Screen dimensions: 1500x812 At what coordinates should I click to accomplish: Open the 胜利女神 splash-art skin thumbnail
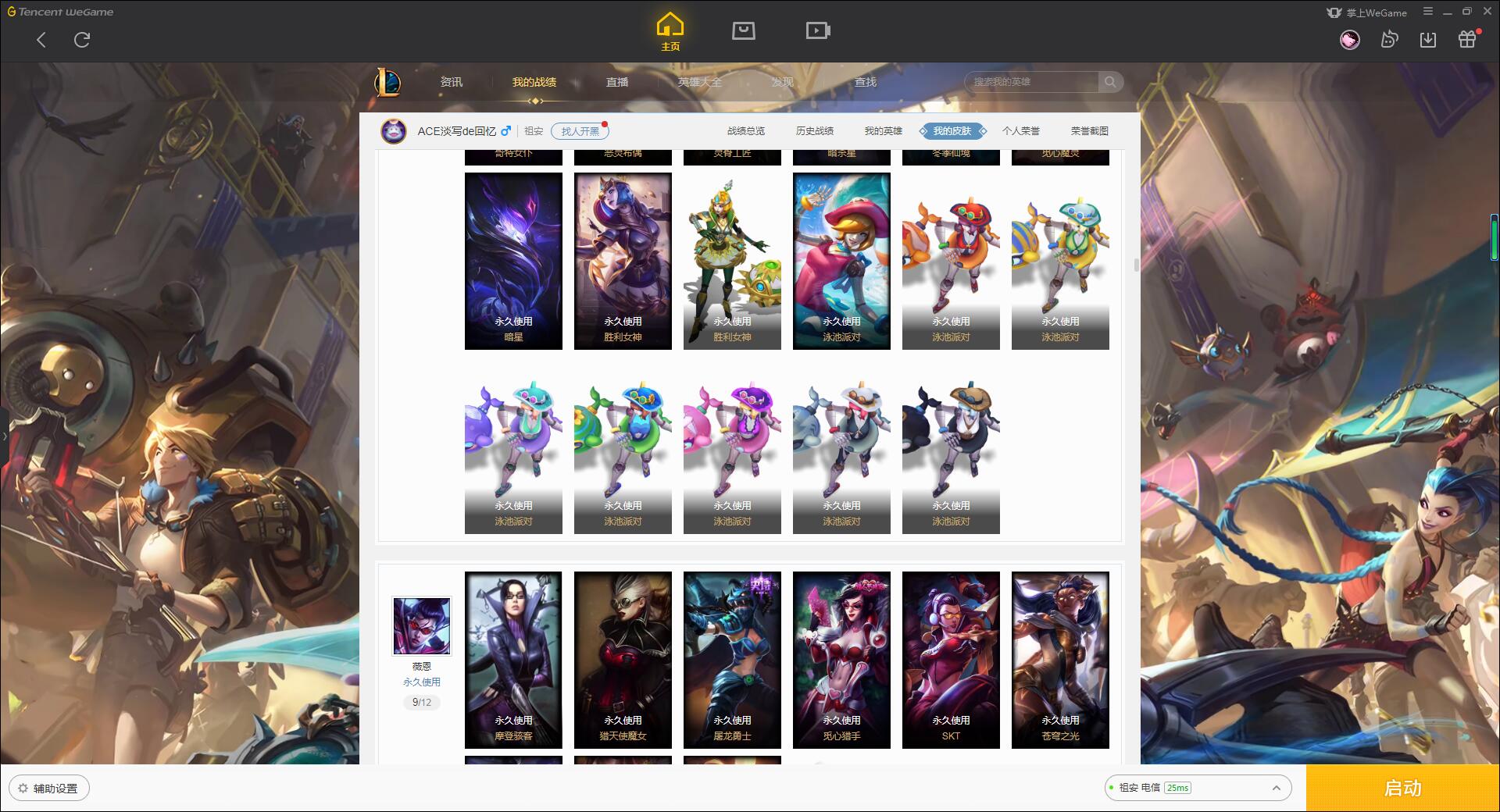click(623, 261)
